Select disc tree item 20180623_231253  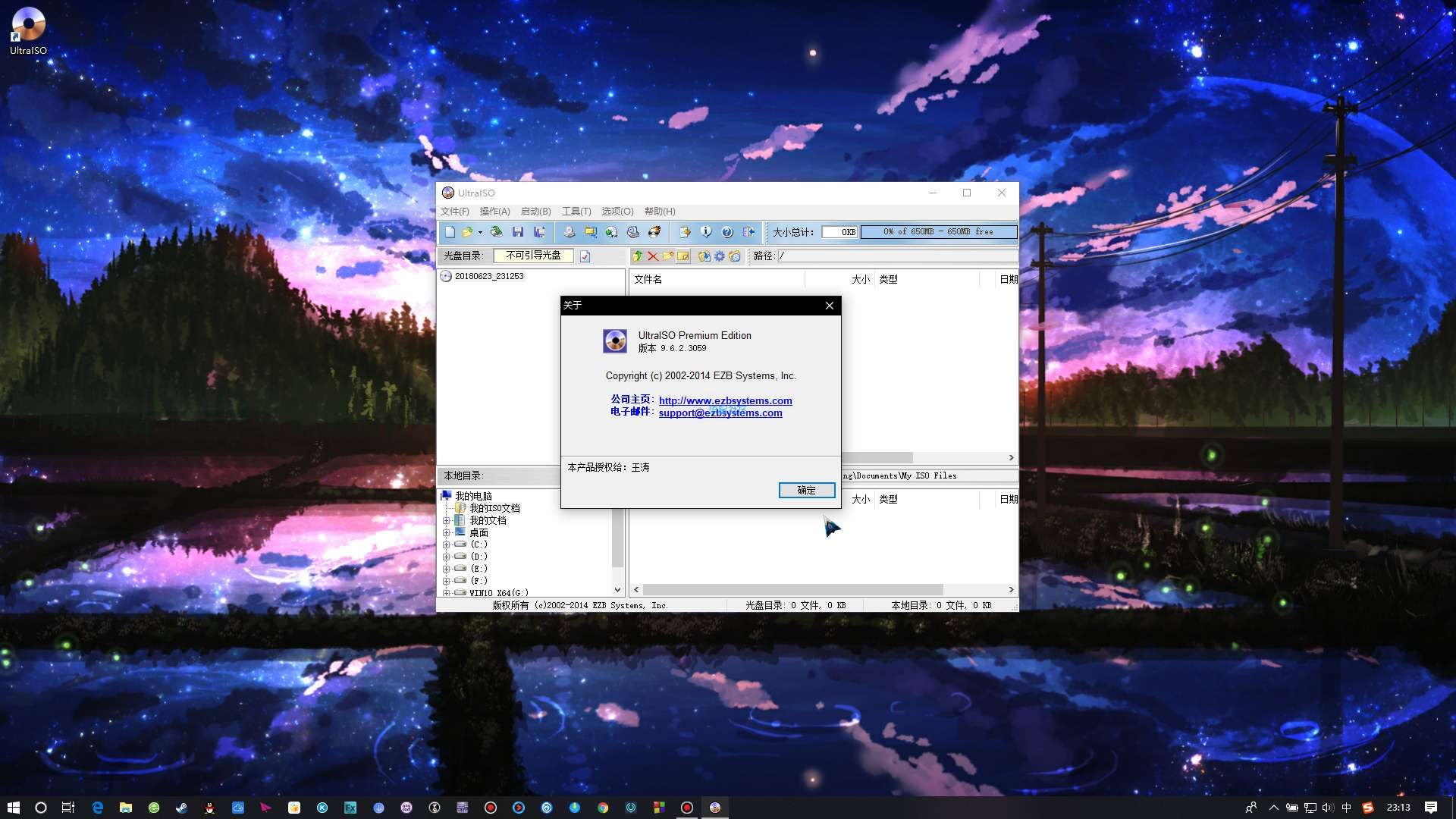[x=489, y=276]
